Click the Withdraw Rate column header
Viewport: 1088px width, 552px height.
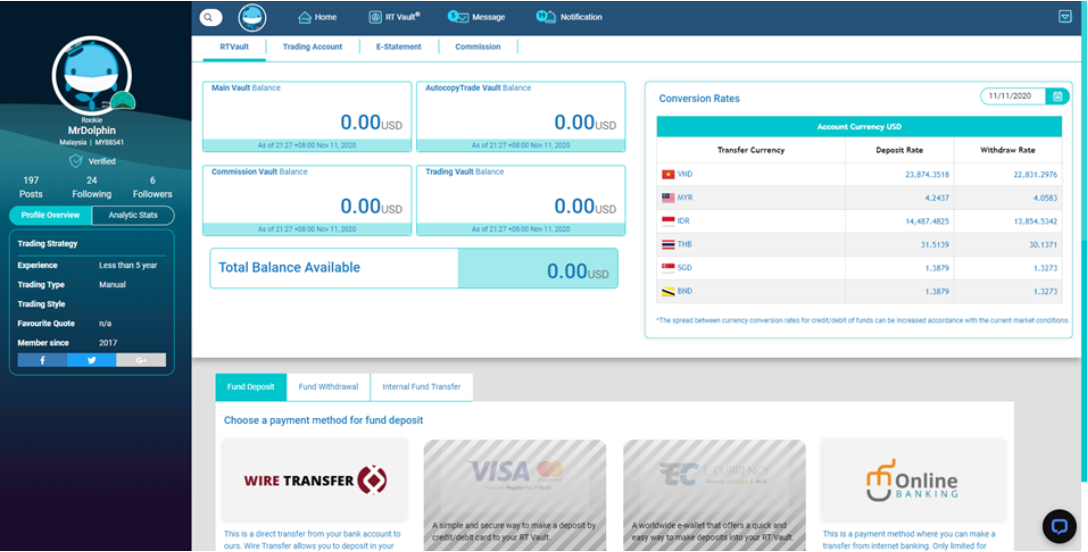click(x=1008, y=150)
